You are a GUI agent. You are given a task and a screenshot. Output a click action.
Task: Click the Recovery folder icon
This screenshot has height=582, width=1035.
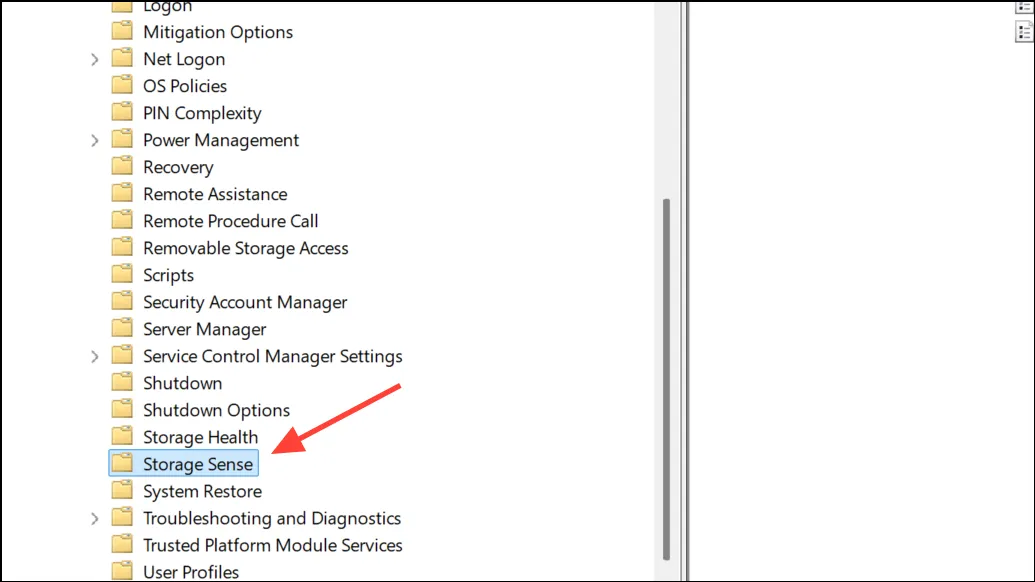(122, 166)
